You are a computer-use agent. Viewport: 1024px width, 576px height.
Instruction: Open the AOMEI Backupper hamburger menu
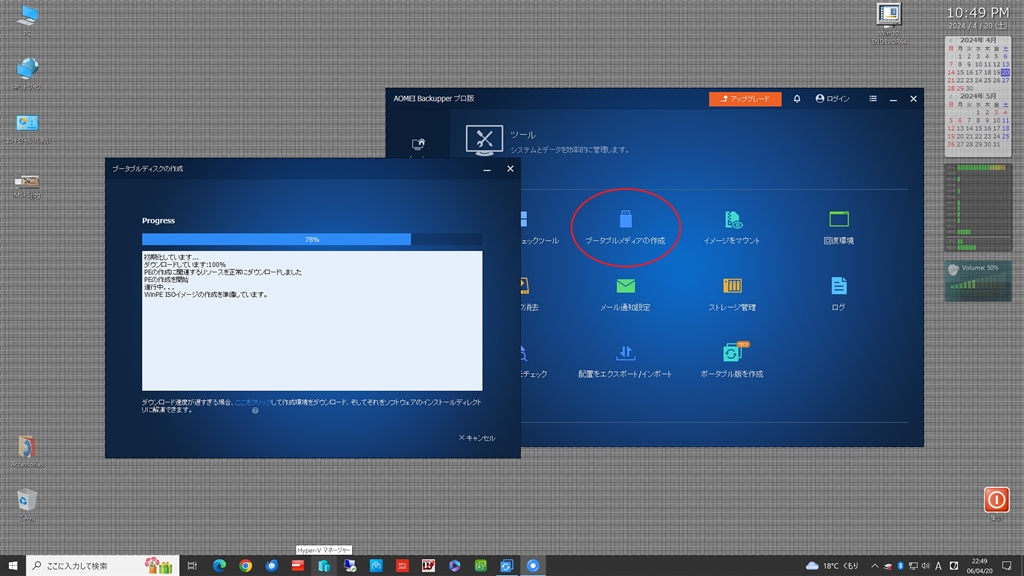(x=872, y=99)
